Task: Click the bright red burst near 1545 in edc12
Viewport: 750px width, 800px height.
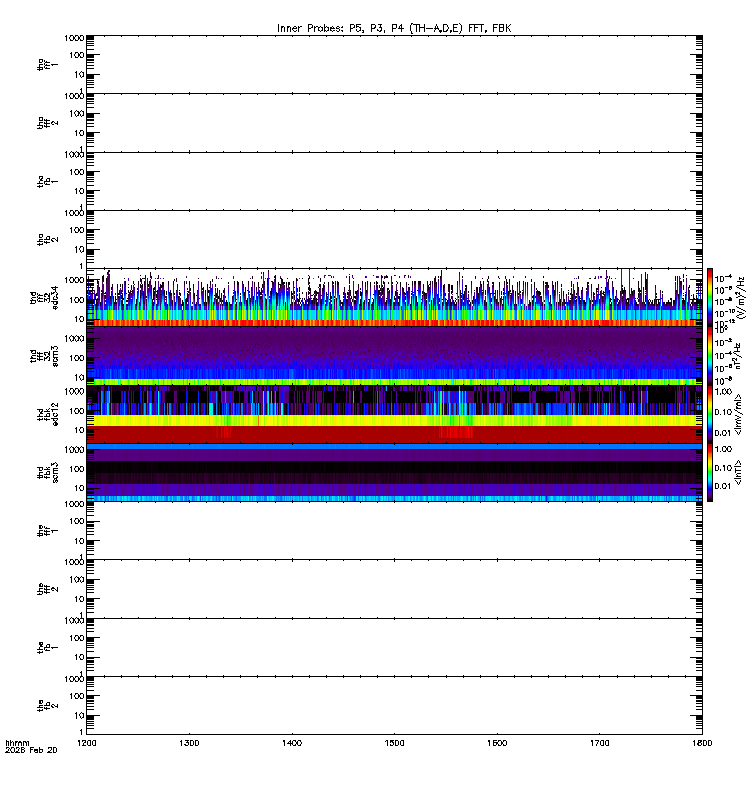Action: pyautogui.click(x=456, y=432)
